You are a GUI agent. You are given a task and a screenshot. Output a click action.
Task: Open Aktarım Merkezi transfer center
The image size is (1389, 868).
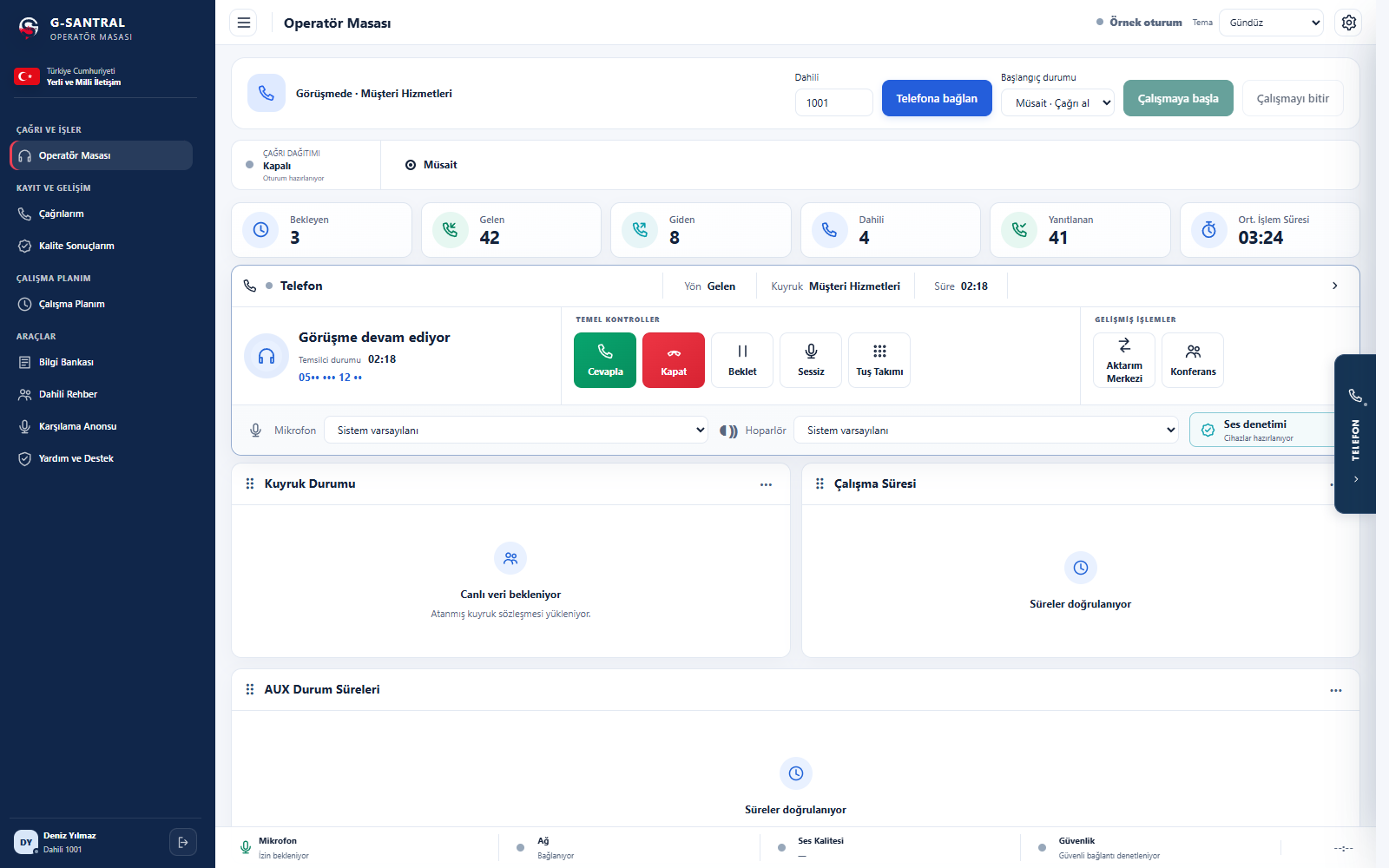click(x=1124, y=360)
